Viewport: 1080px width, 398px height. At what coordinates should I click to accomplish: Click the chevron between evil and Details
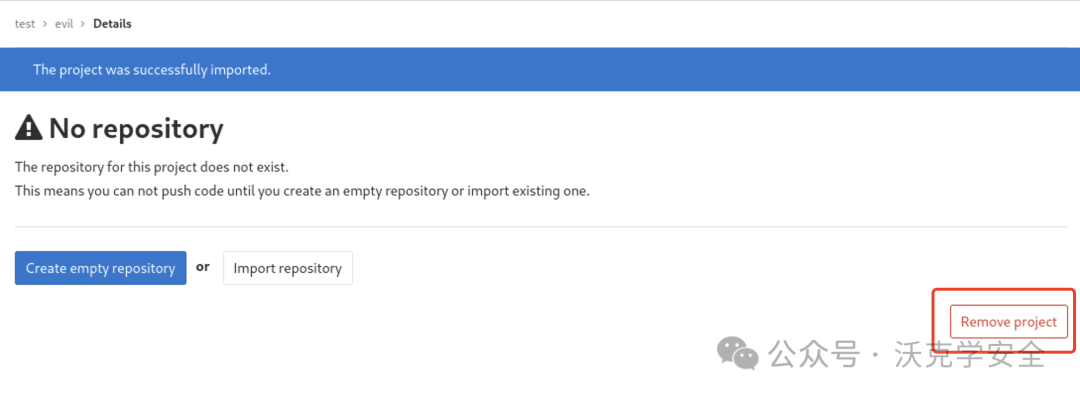(83, 23)
